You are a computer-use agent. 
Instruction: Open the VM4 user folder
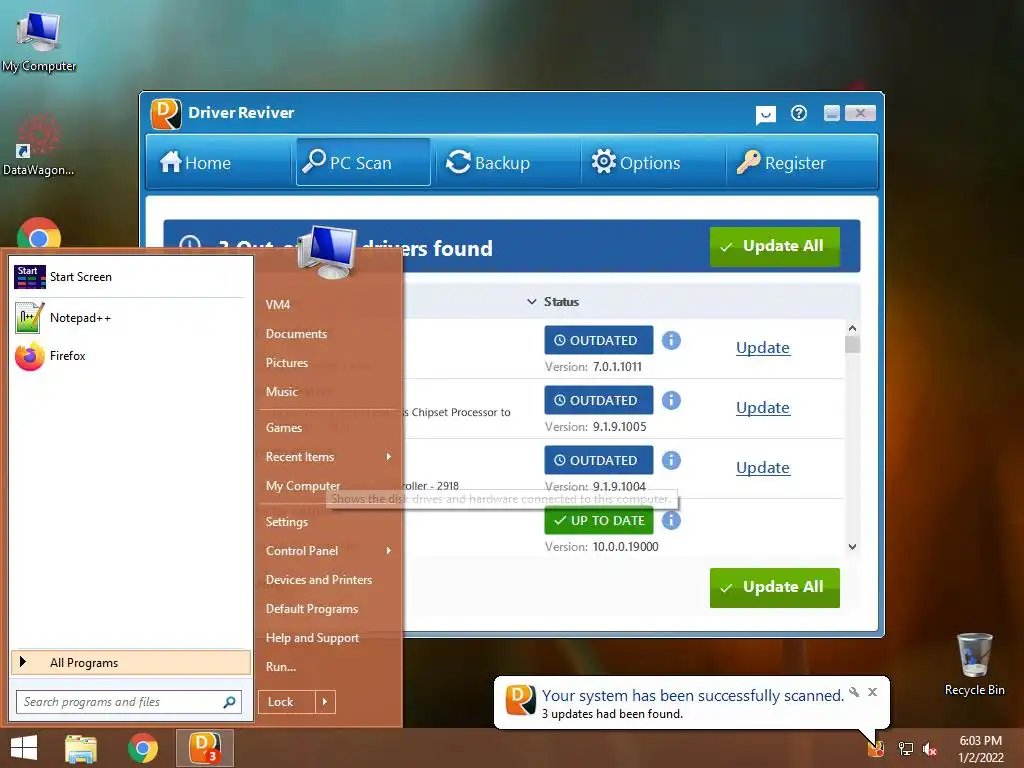coord(278,305)
